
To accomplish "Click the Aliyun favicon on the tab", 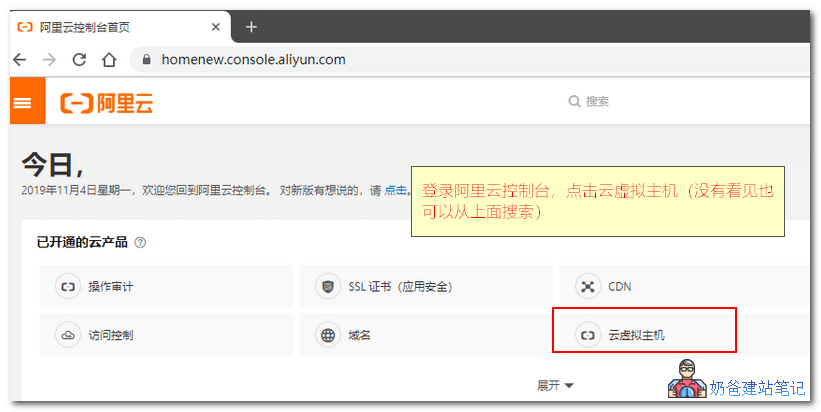I will point(25,27).
